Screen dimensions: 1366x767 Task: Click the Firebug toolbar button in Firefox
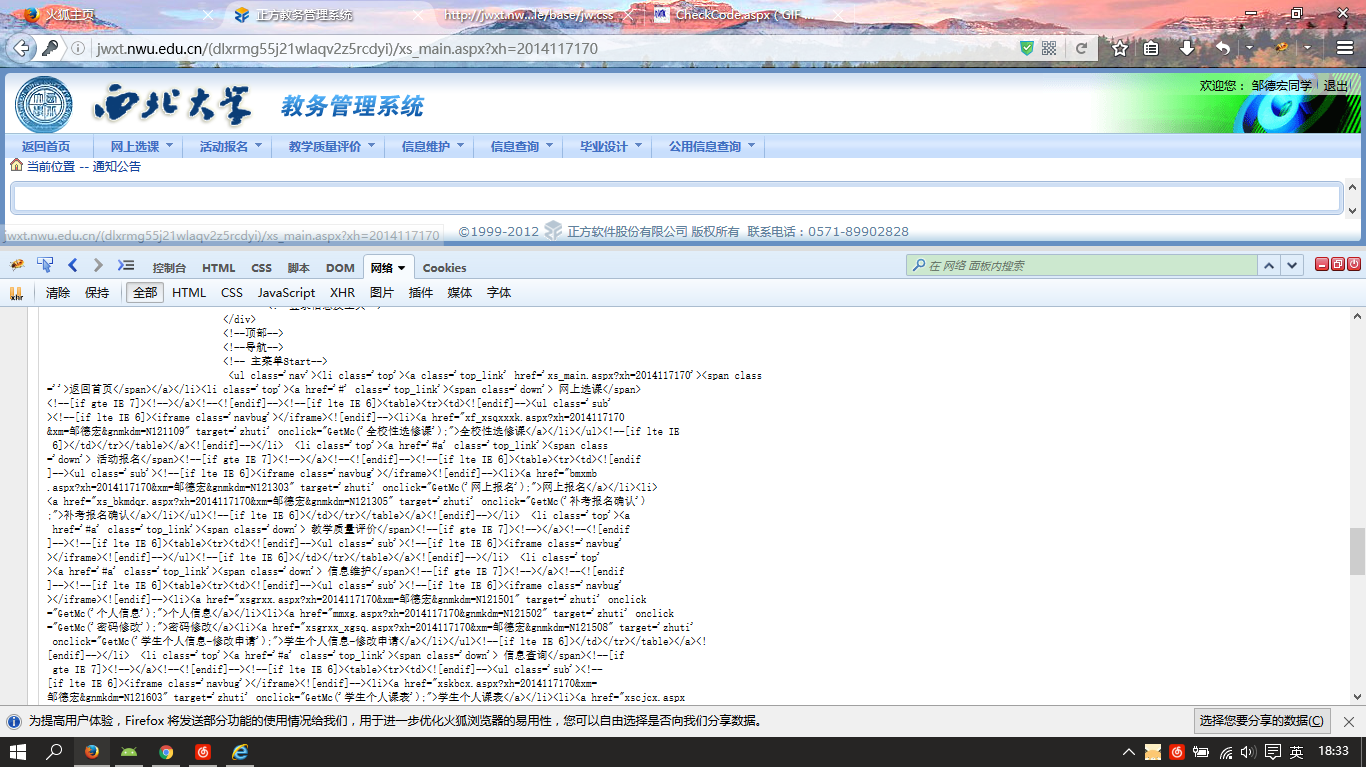click(1280, 48)
